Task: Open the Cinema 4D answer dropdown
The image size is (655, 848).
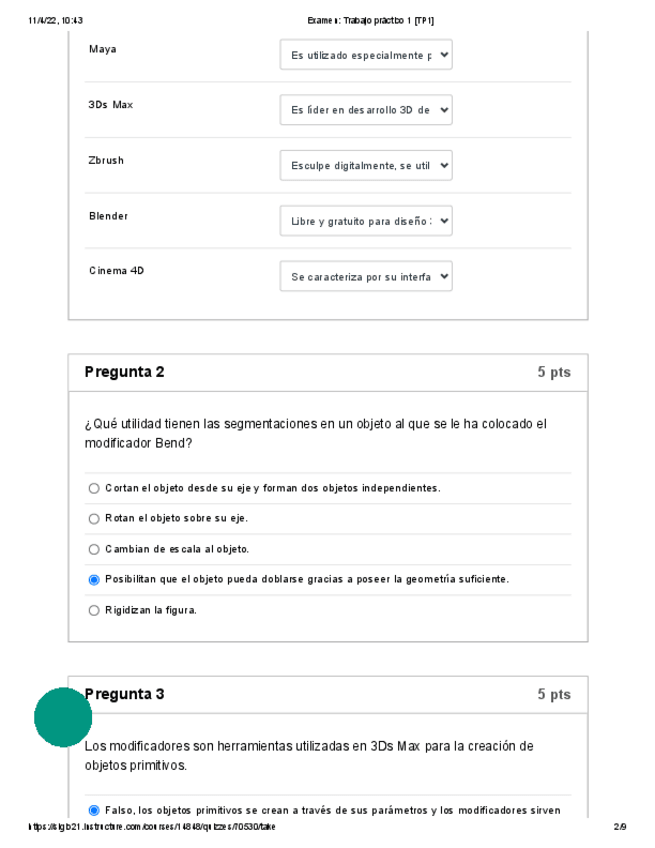Action: click(x=366, y=276)
